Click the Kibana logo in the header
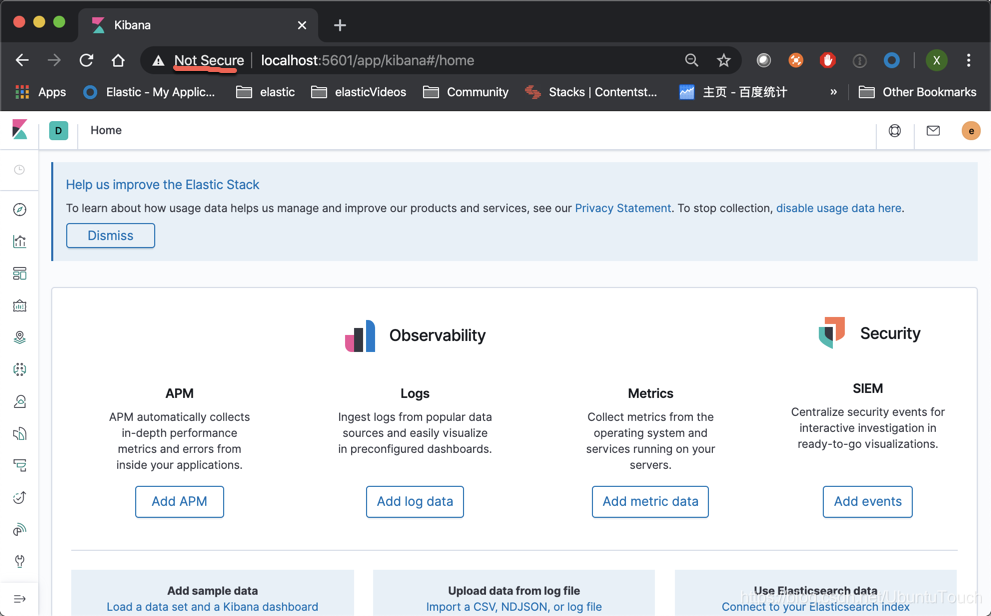The image size is (991, 616). click(x=20, y=130)
